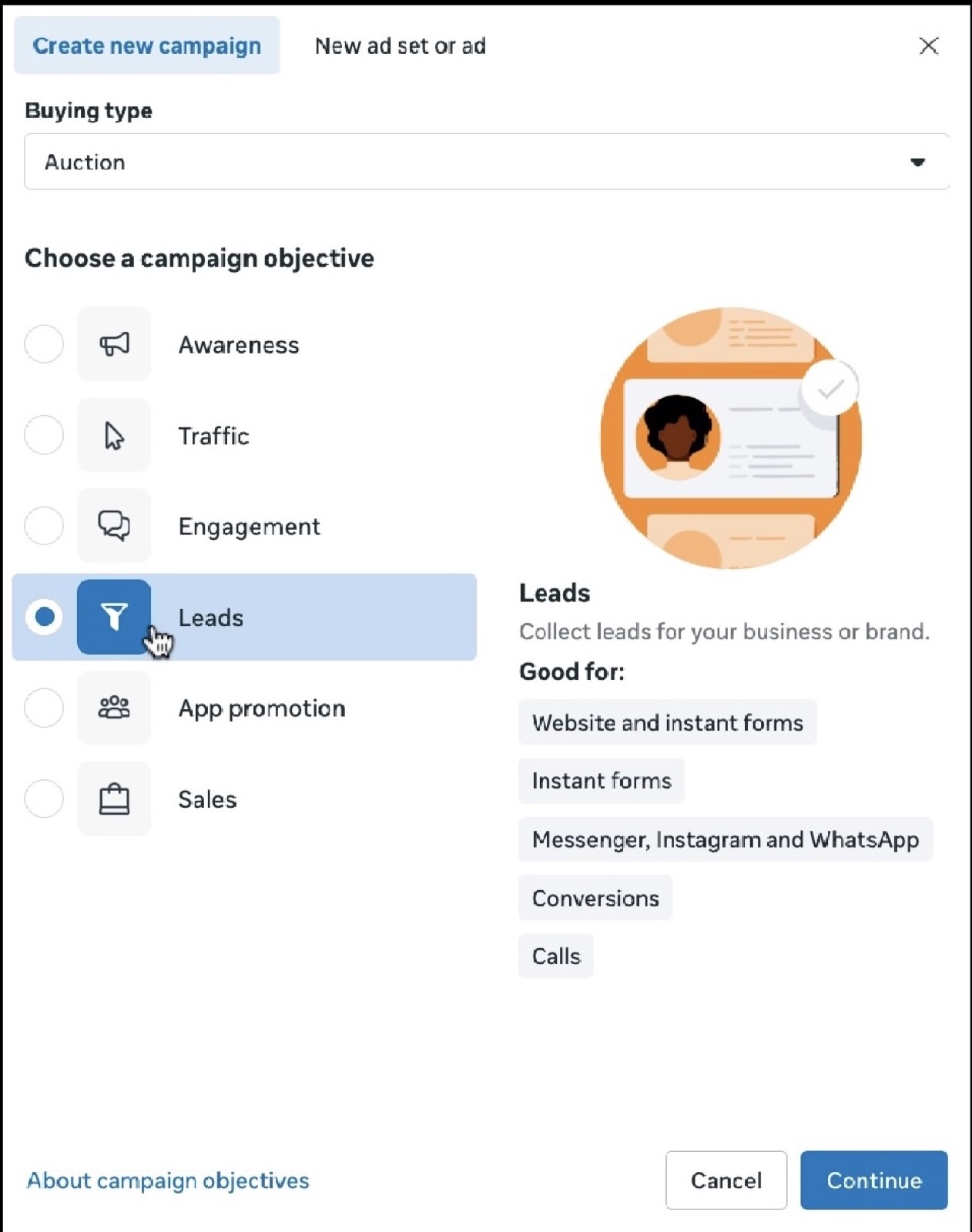Click the Conversions tag
Screen dimensions: 972x1232
595,898
